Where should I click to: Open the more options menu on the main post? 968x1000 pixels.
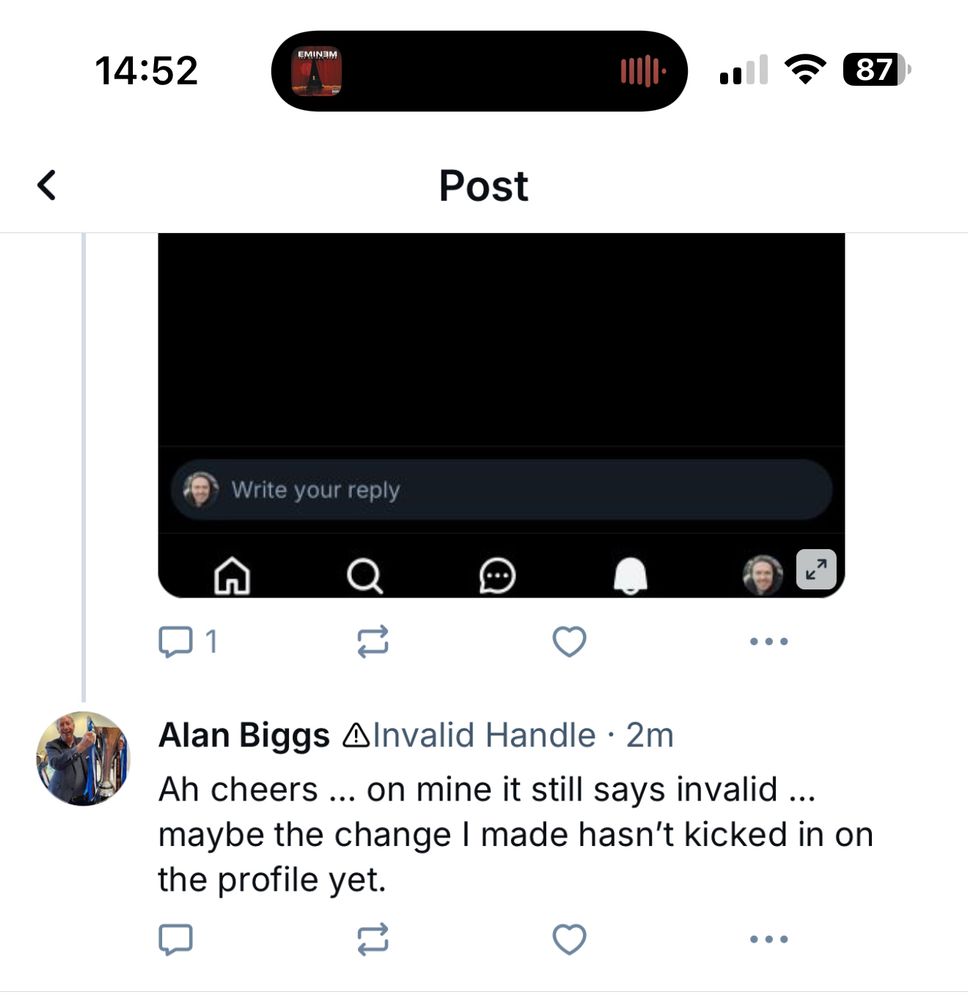point(767,641)
